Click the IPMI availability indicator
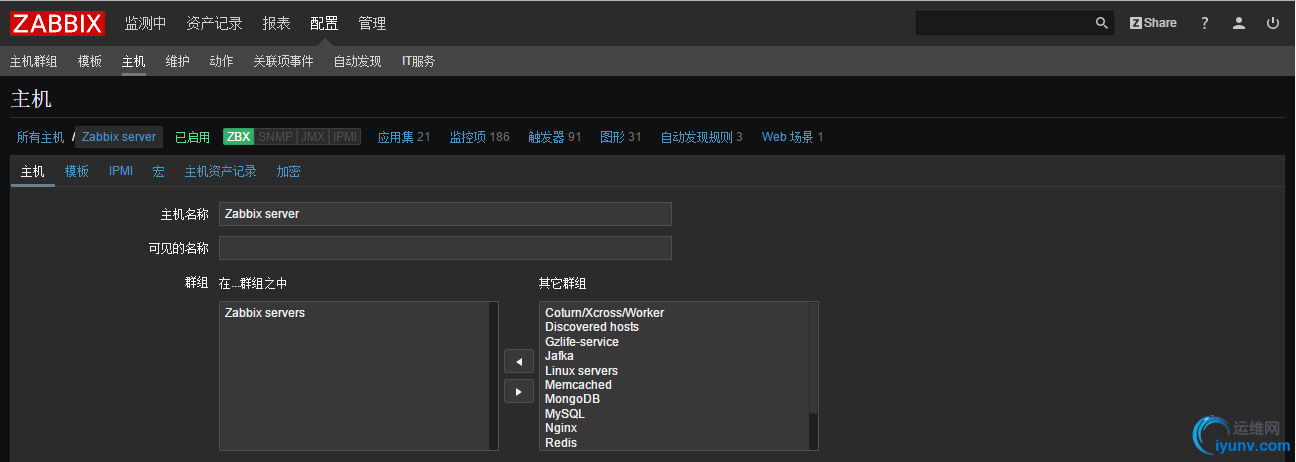Image resolution: width=1296 pixels, height=462 pixels. pyautogui.click(x=345, y=137)
